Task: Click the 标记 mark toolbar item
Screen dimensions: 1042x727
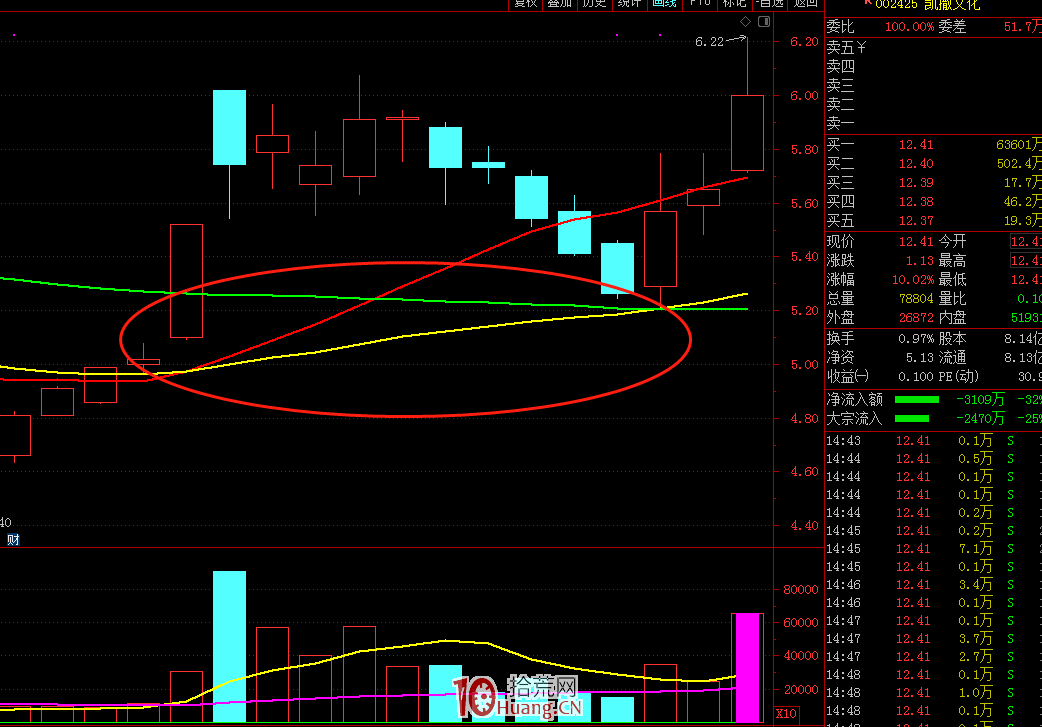Action: (734, 4)
